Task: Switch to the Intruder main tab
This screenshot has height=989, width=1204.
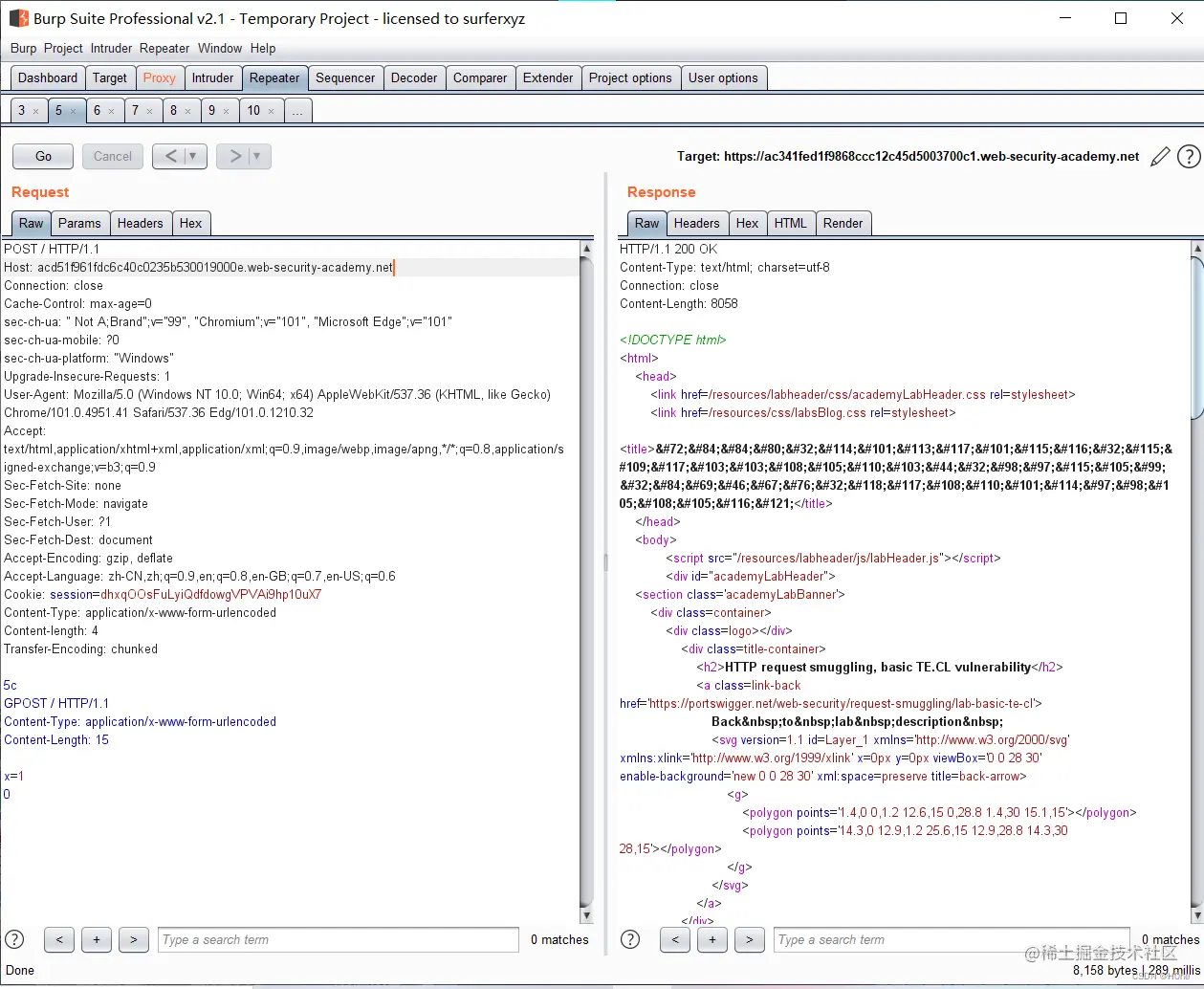Action: tap(212, 78)
